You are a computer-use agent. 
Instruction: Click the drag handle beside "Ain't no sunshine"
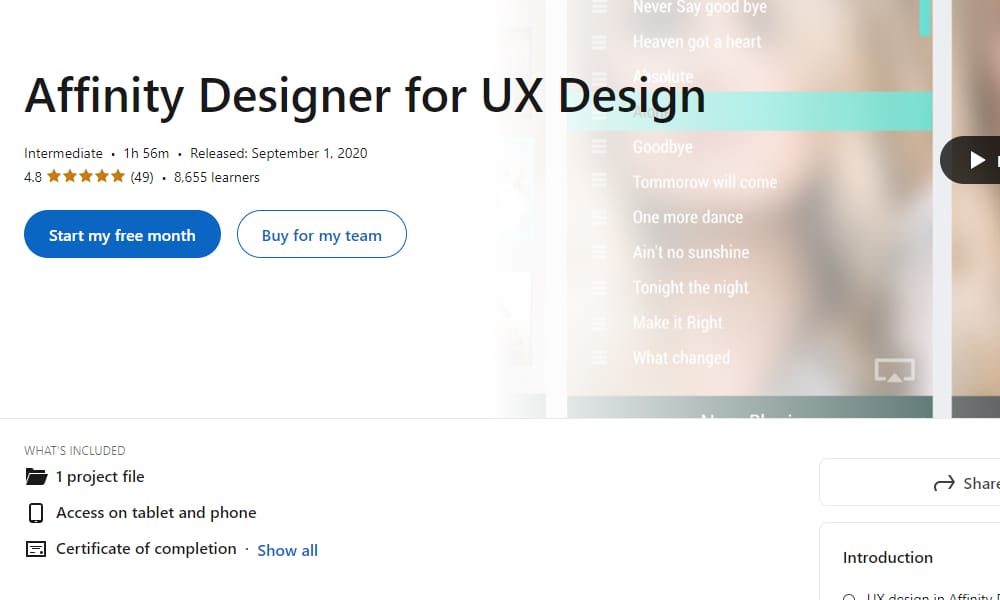tap(599, 252)
